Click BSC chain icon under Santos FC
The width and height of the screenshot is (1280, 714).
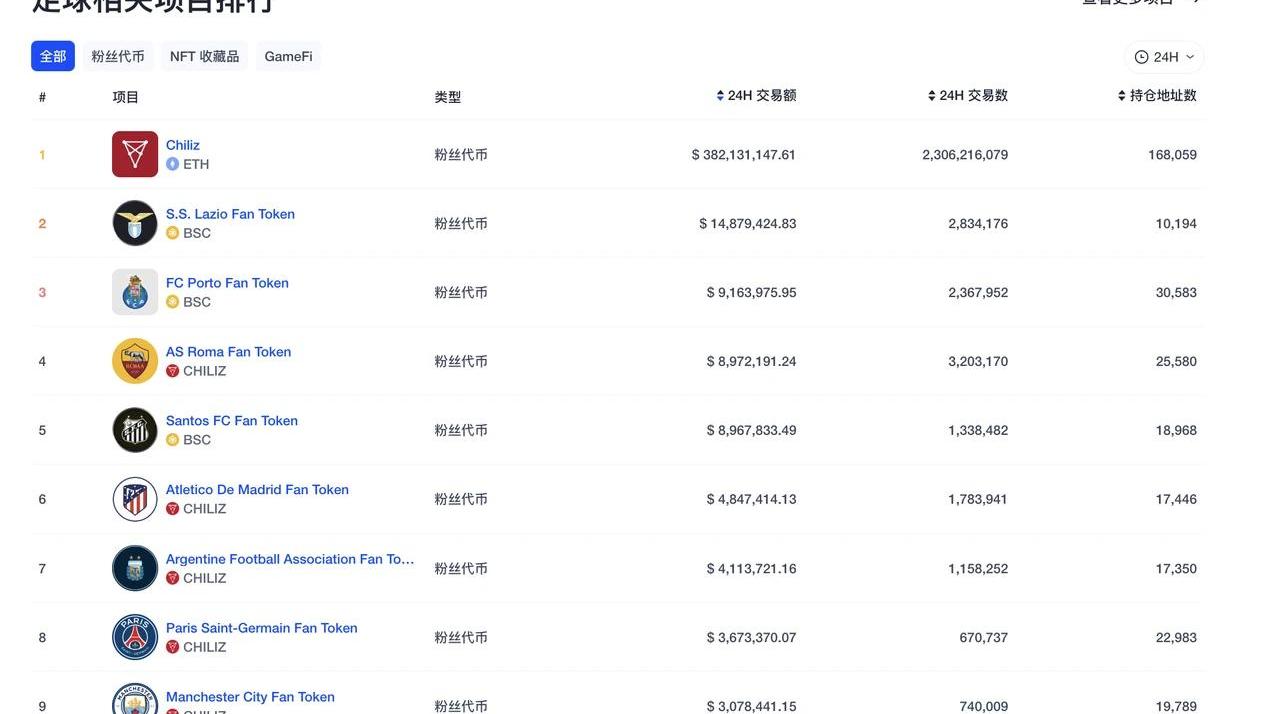172,440
